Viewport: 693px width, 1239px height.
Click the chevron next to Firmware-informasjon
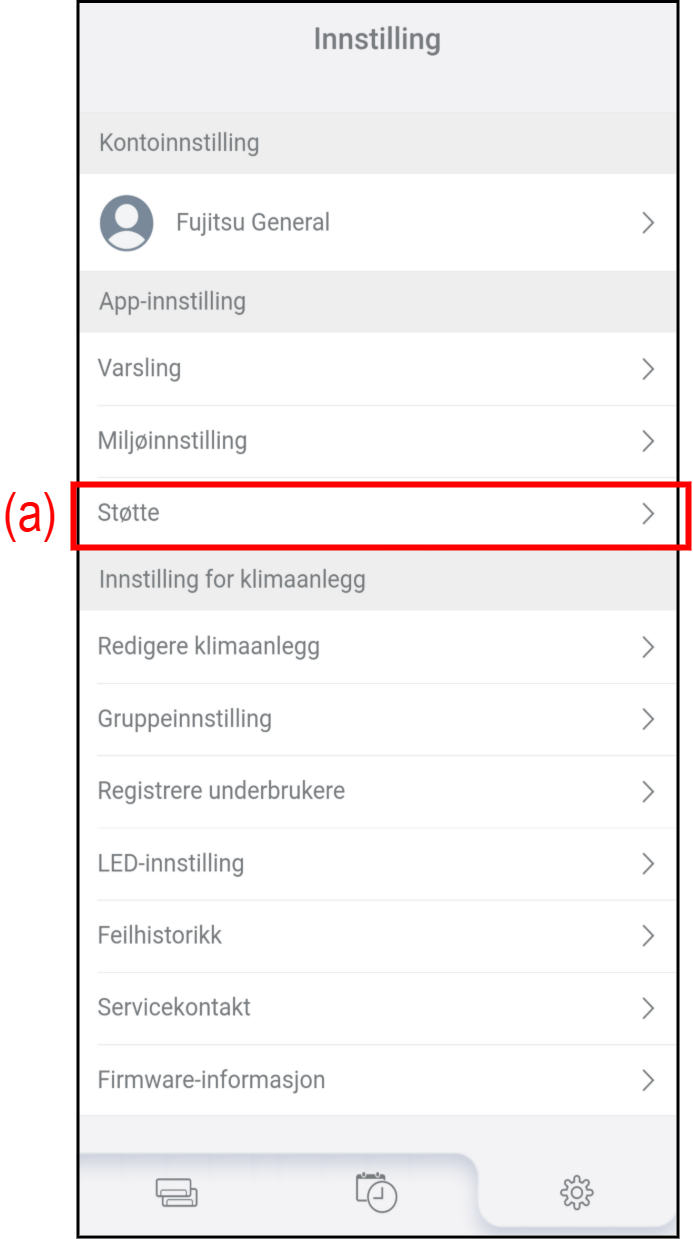[x=648, y=1080]
